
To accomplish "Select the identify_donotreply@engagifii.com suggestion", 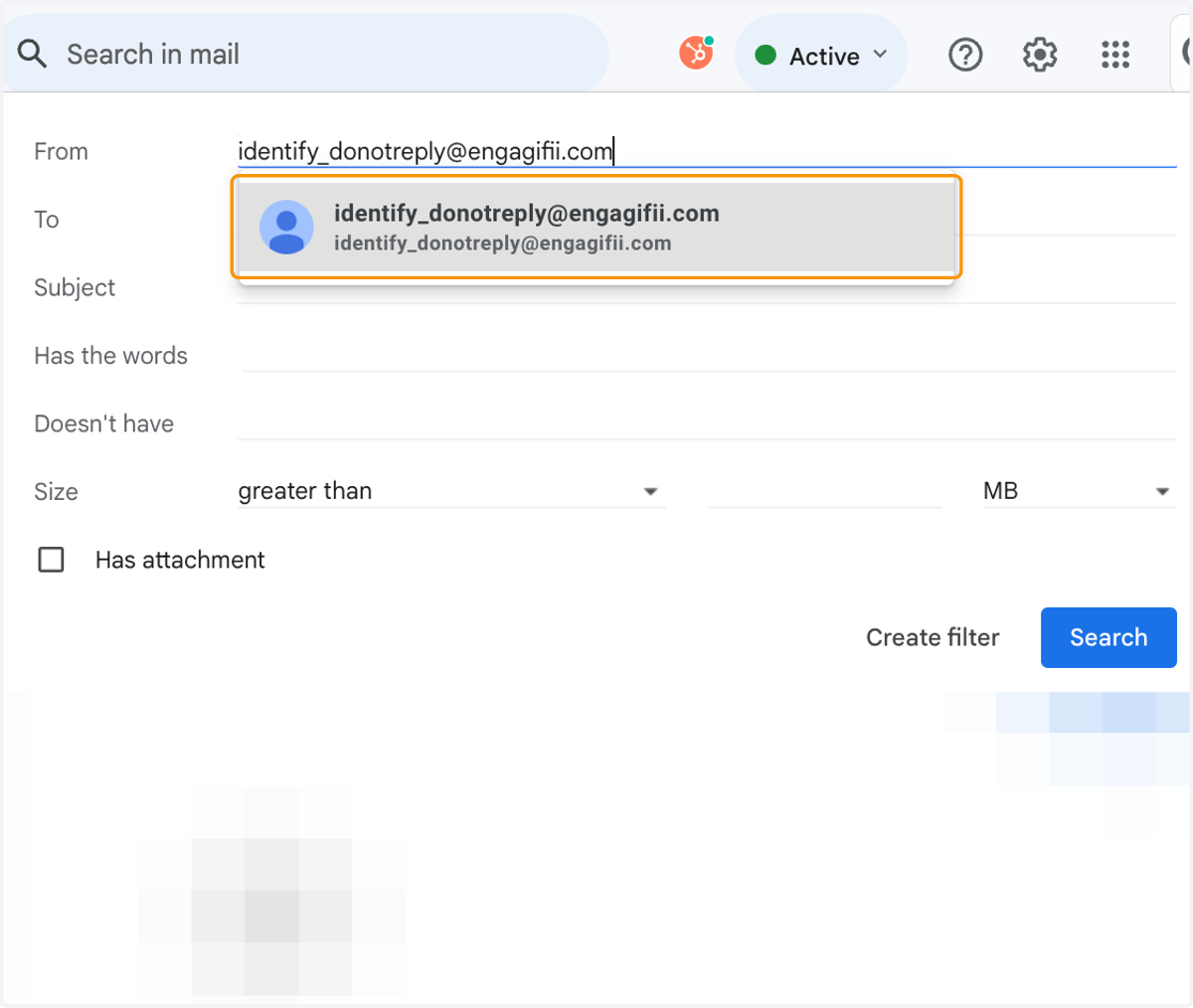I will pos(596,228).
